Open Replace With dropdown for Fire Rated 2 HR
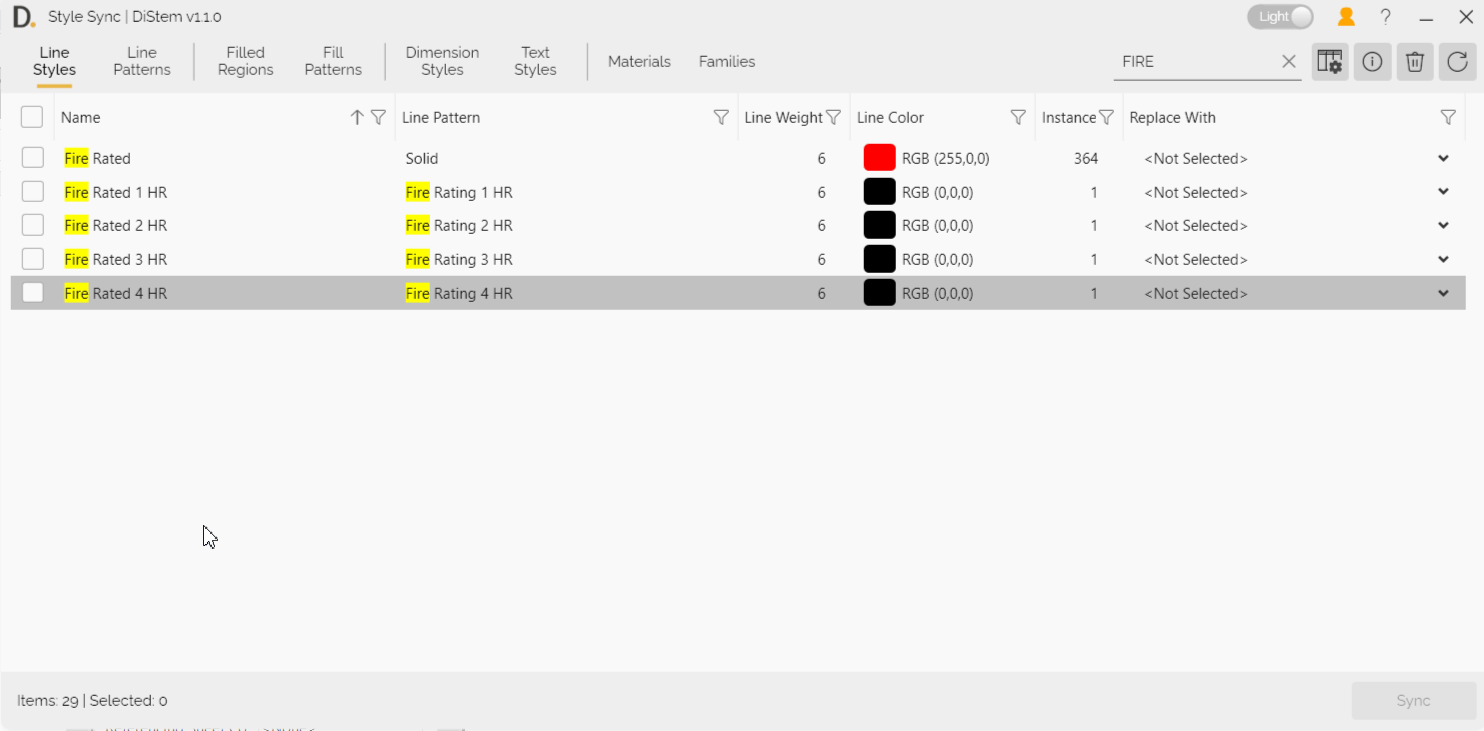This screenshot has width=1484, height=731. (x=1443, y=226)
